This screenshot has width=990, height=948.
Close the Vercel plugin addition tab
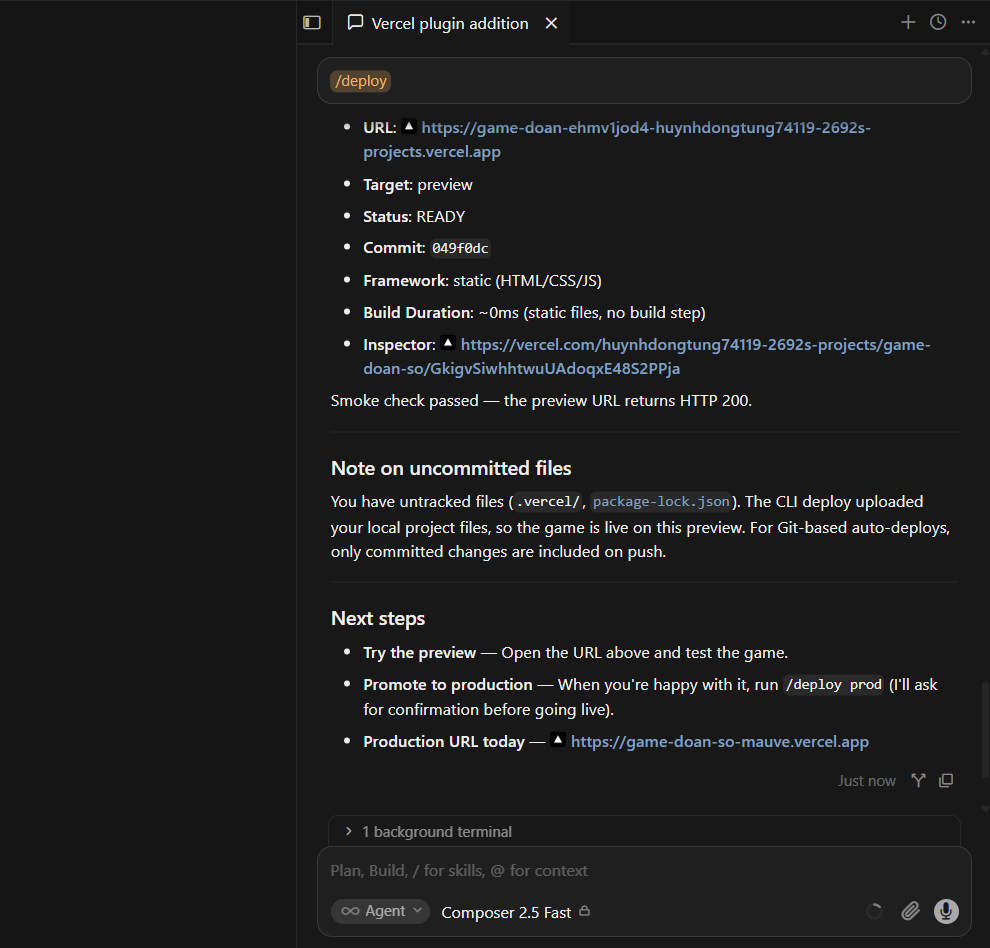point(551,23)
